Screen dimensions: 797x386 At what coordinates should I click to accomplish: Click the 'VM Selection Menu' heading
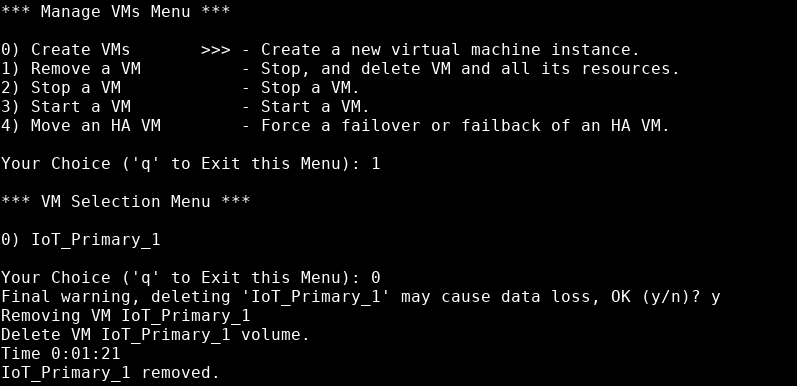125,201
